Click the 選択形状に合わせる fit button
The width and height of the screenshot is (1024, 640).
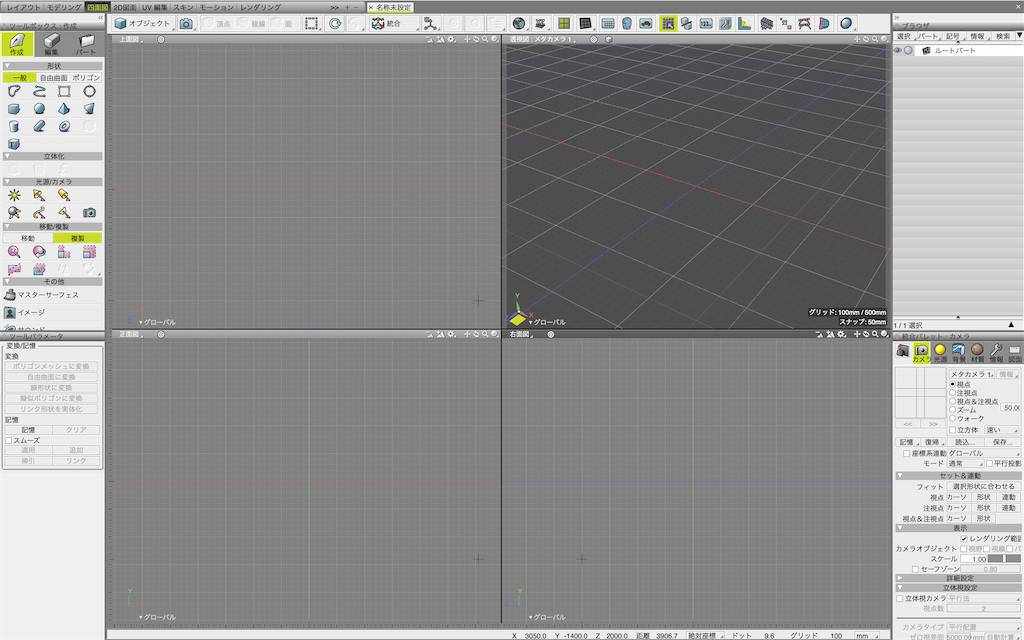[x=984, y=487]
